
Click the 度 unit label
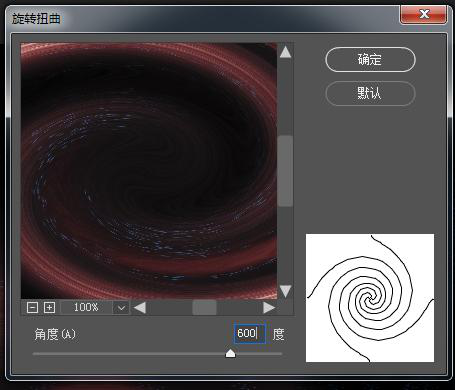(279, 334)
